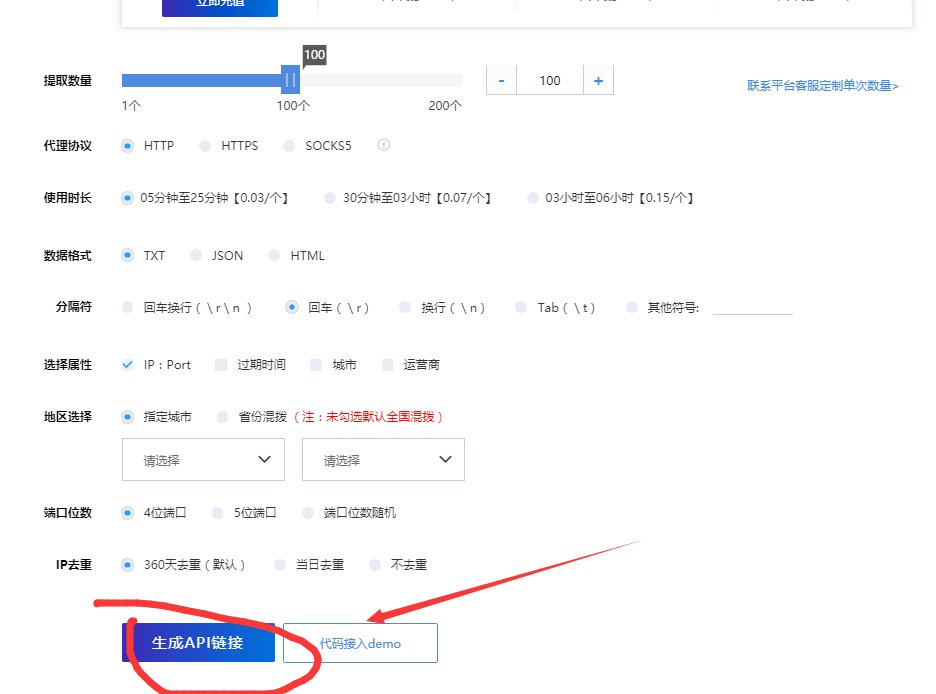Open the first 请选择 city dropdown
Viewport: 936px width, 694px height.
pyautogui.click(x=202, y=459)
